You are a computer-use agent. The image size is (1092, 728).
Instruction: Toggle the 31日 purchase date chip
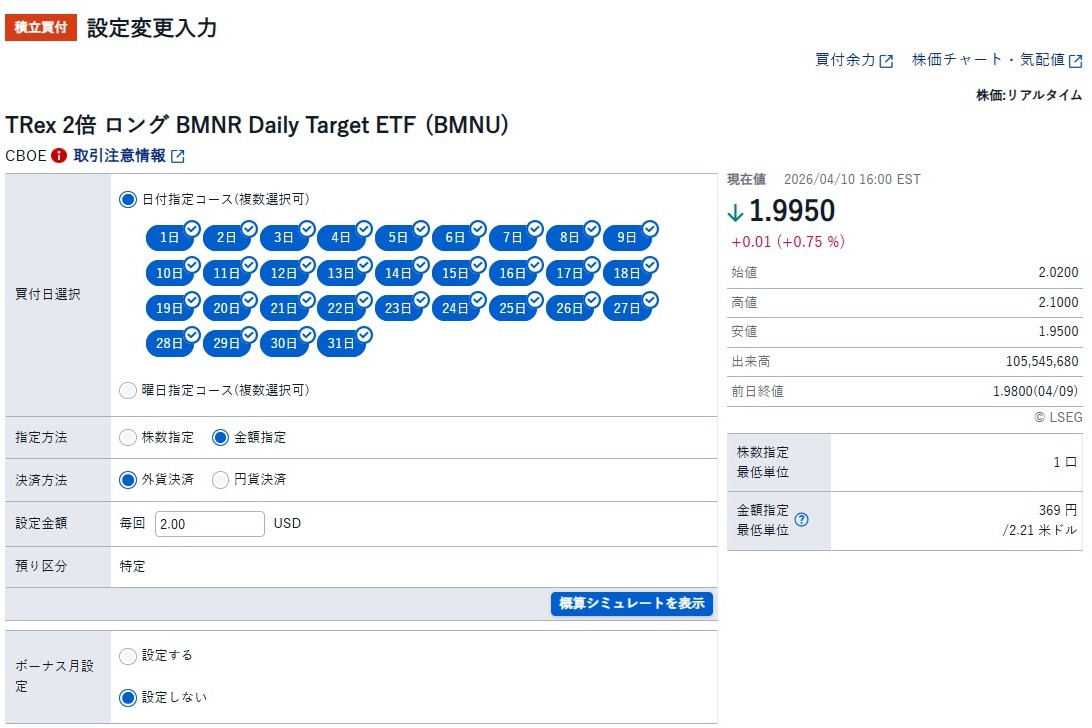coord(341,344)
